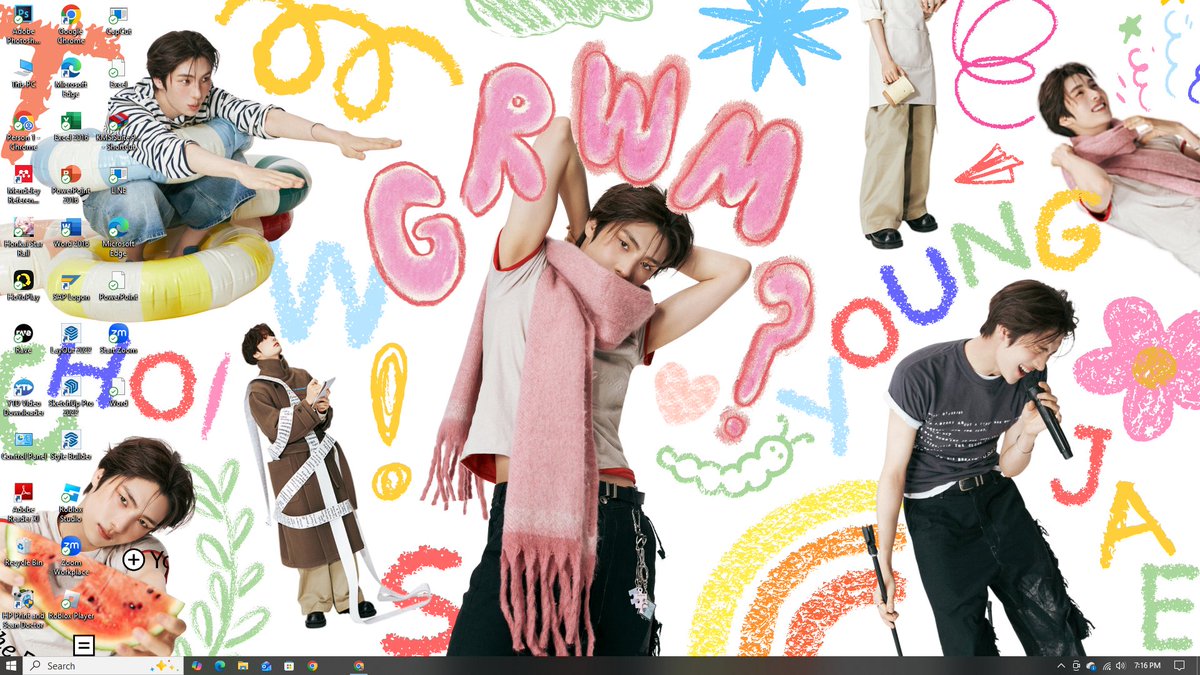The height and width of the screenshot is (675, 1200).
Task: Select the PowerPoint 2016 desktop icon
Action: point(70,184)
